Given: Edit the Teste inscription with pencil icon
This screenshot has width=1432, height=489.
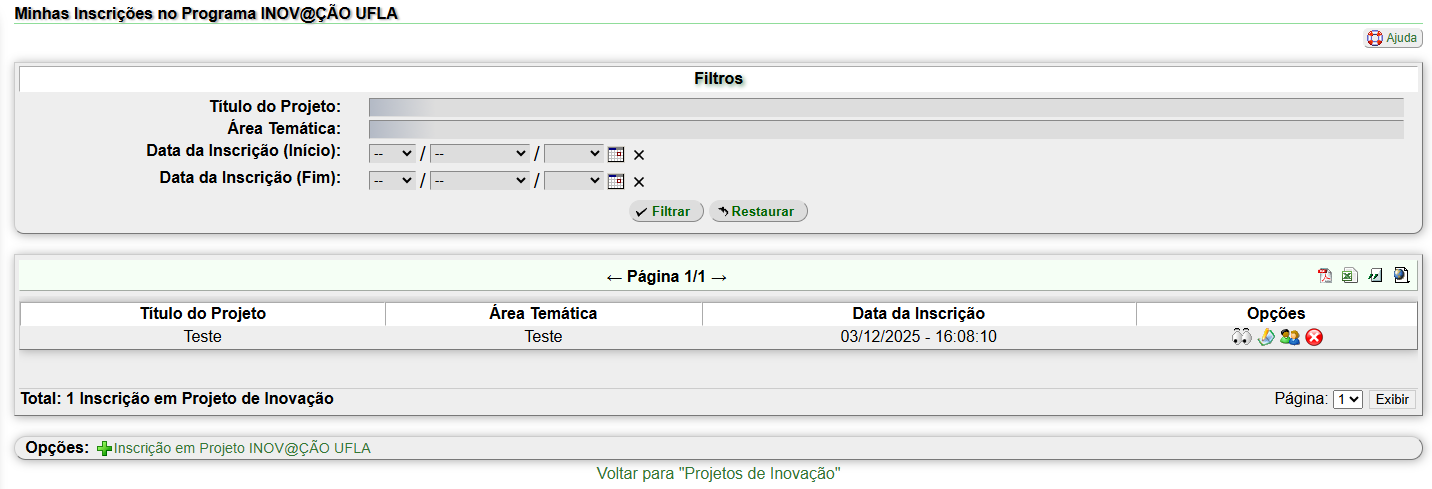Looking at the screenshot, I should coord(1265,338).
